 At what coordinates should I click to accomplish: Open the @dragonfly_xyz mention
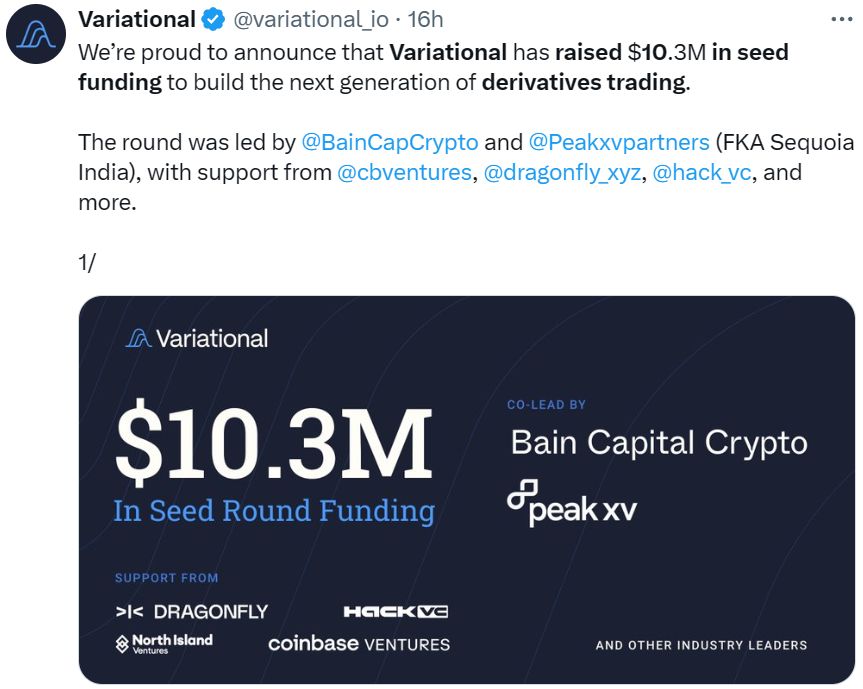tap(563, 172)
